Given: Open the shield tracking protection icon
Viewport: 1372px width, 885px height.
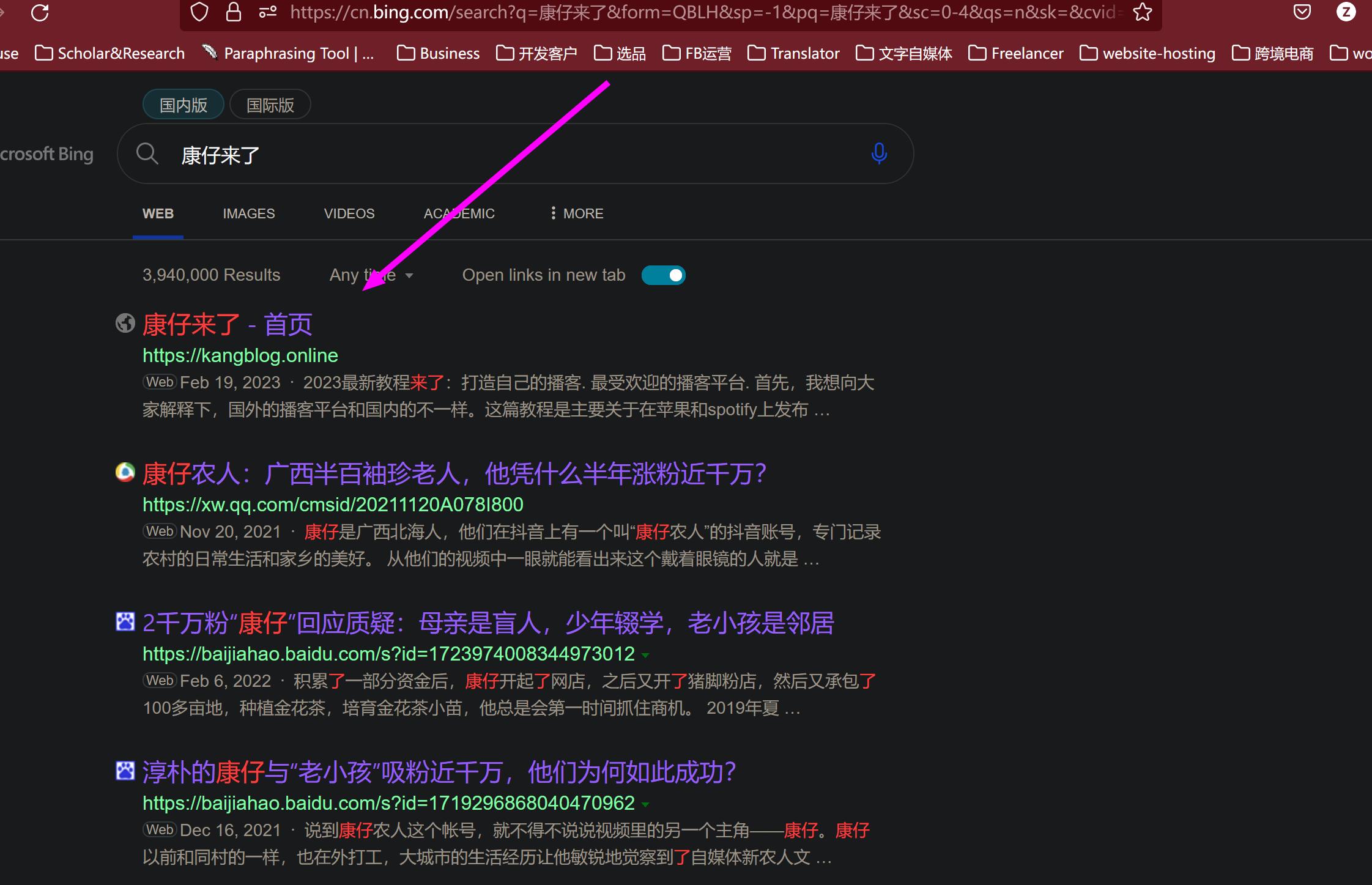Looking at the screenshot, I should pyautogui.click(x=199, y=12).
